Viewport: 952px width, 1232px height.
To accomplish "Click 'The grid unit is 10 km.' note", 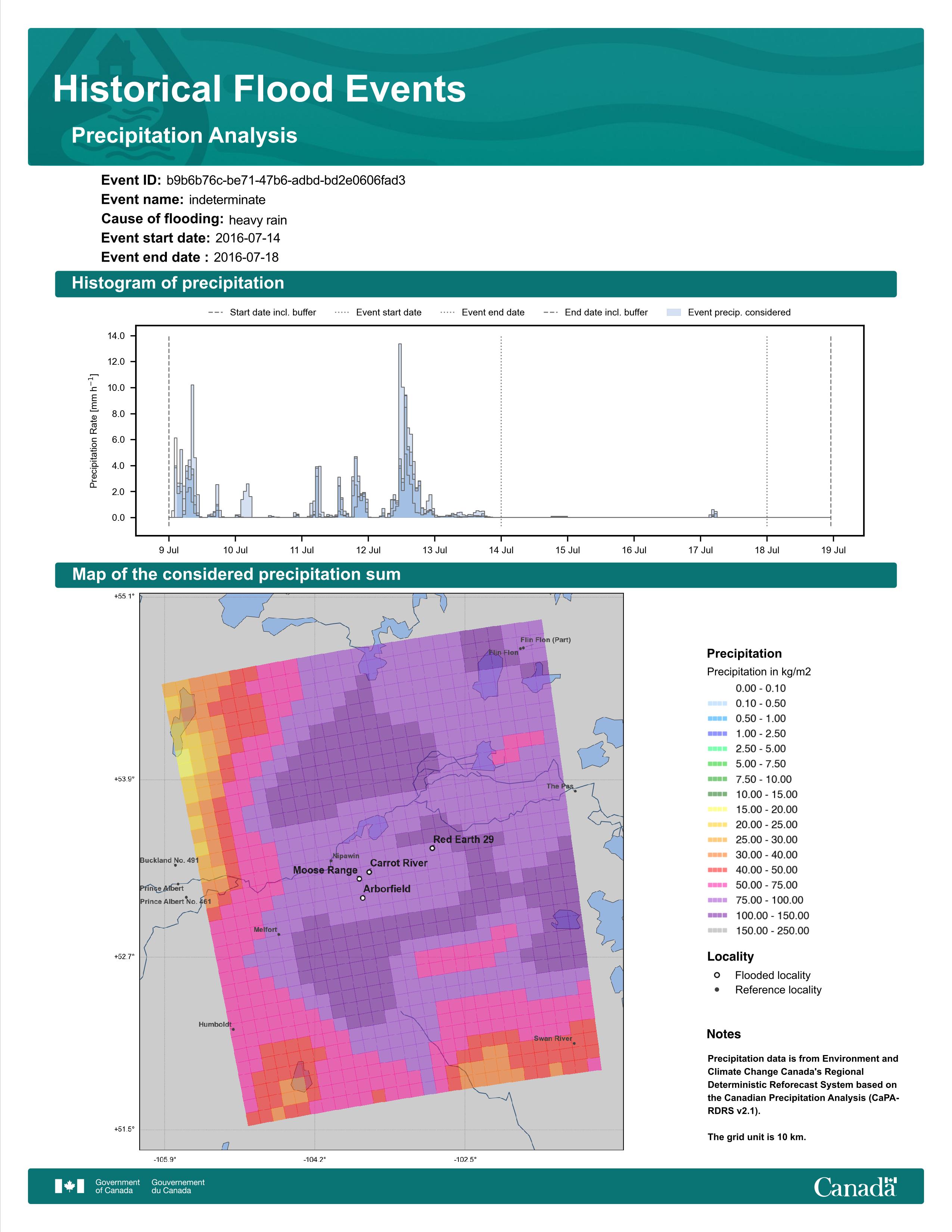I will [757, 1137].
